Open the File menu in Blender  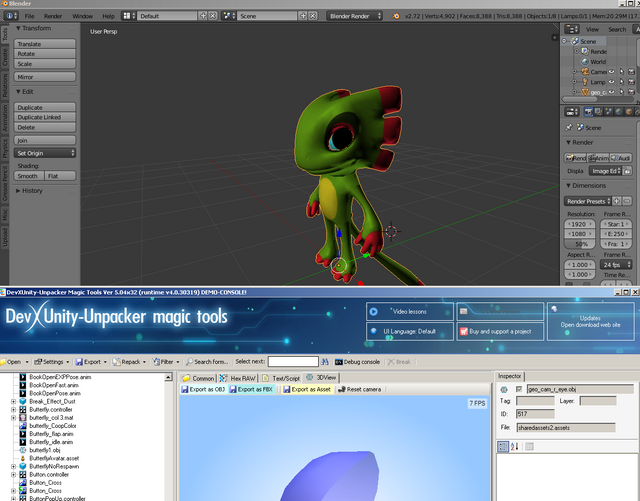(29, 16)
